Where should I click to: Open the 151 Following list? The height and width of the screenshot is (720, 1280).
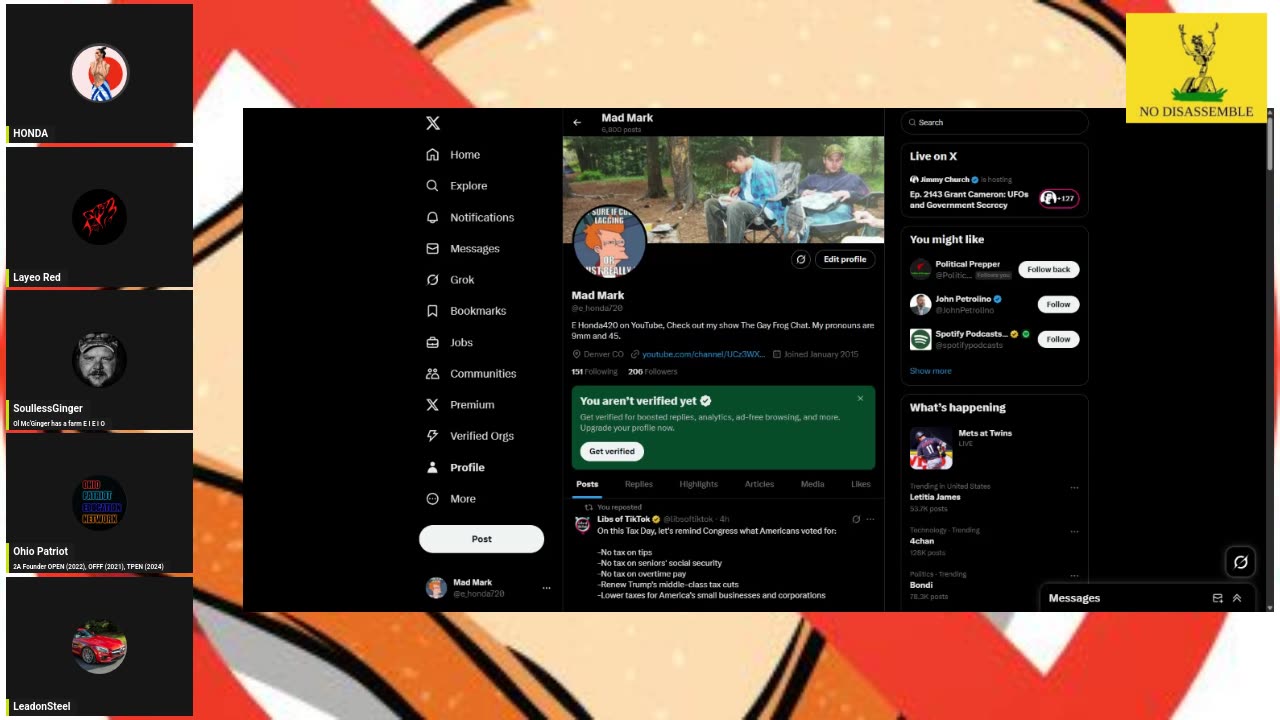coord(594,372)
